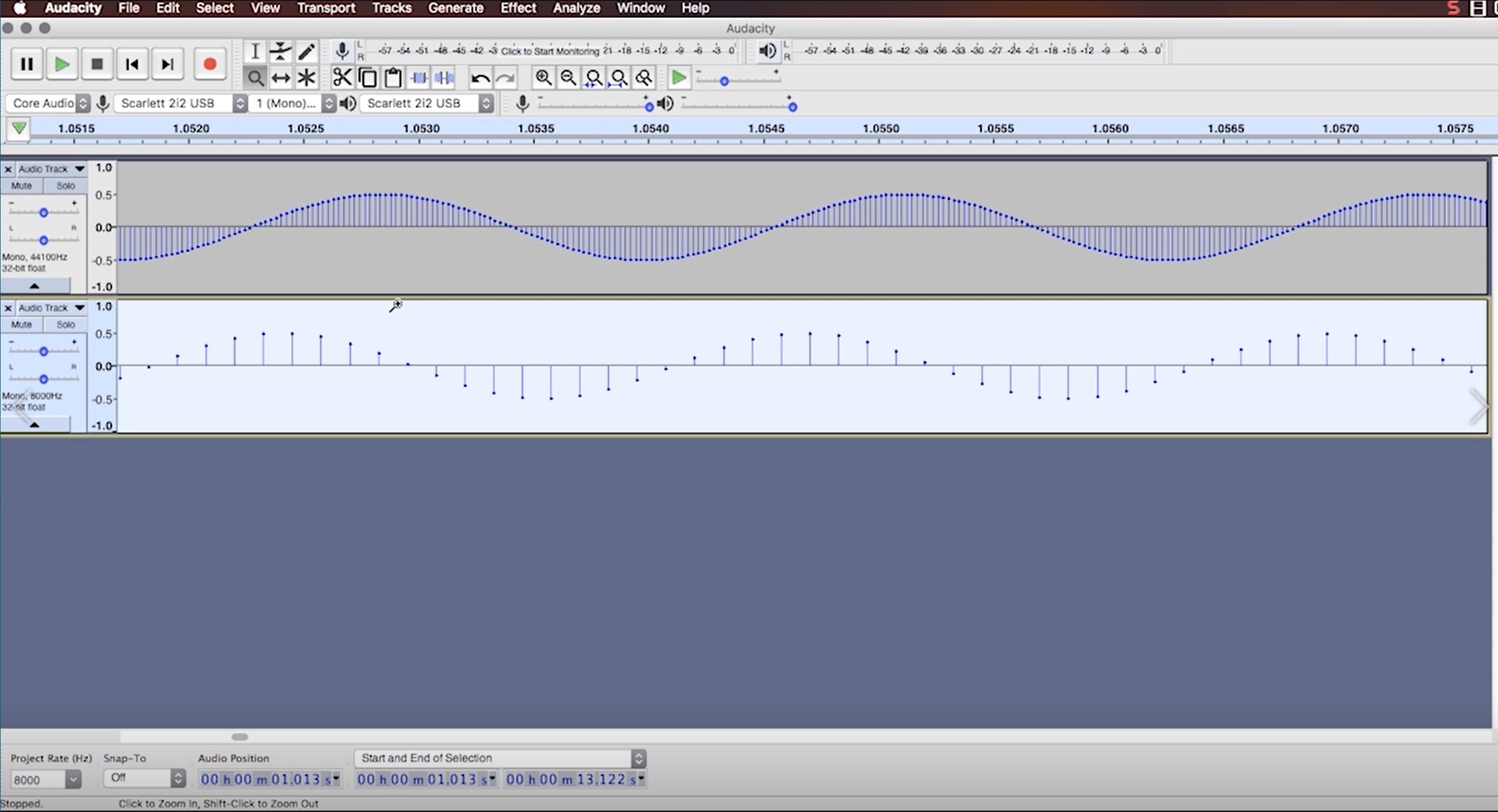Expand the Start and End of Selection dropdown

pyautogui.click(x=639, y=759)
